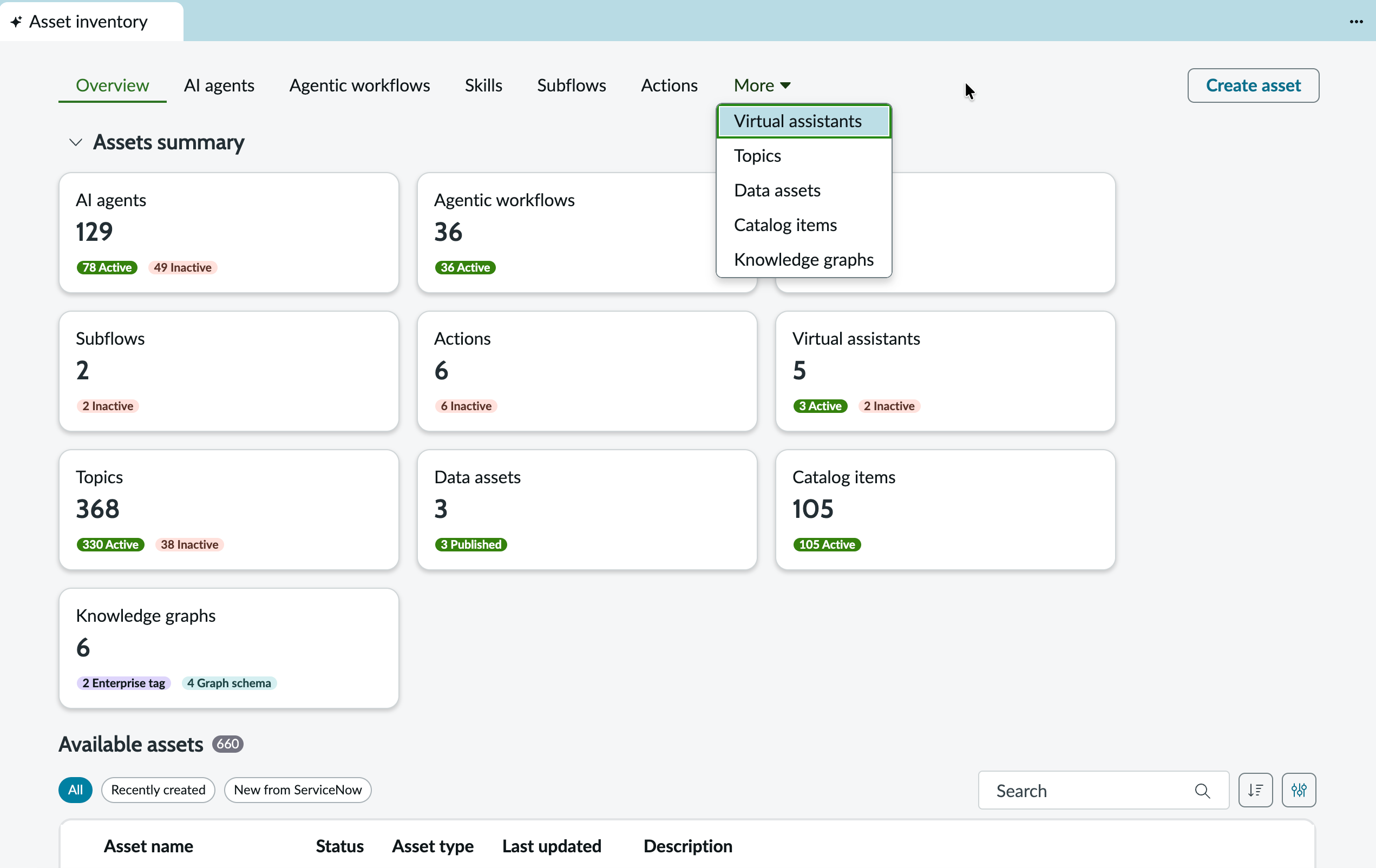Choose Catalog items from the More menu
This screenshot has height=868, width=1376.
tap(803, 225)
